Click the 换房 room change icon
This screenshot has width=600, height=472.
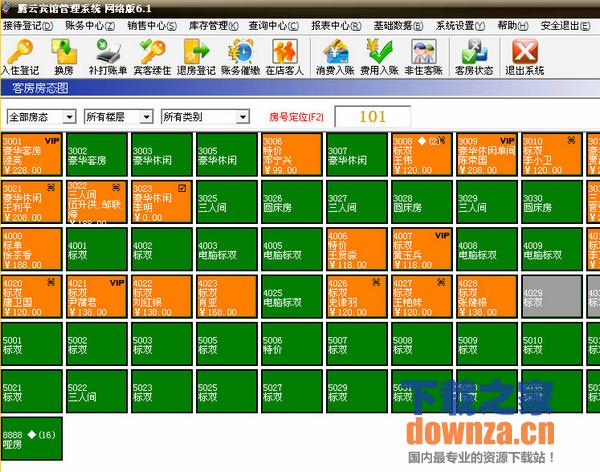click(x=63, y=56)
